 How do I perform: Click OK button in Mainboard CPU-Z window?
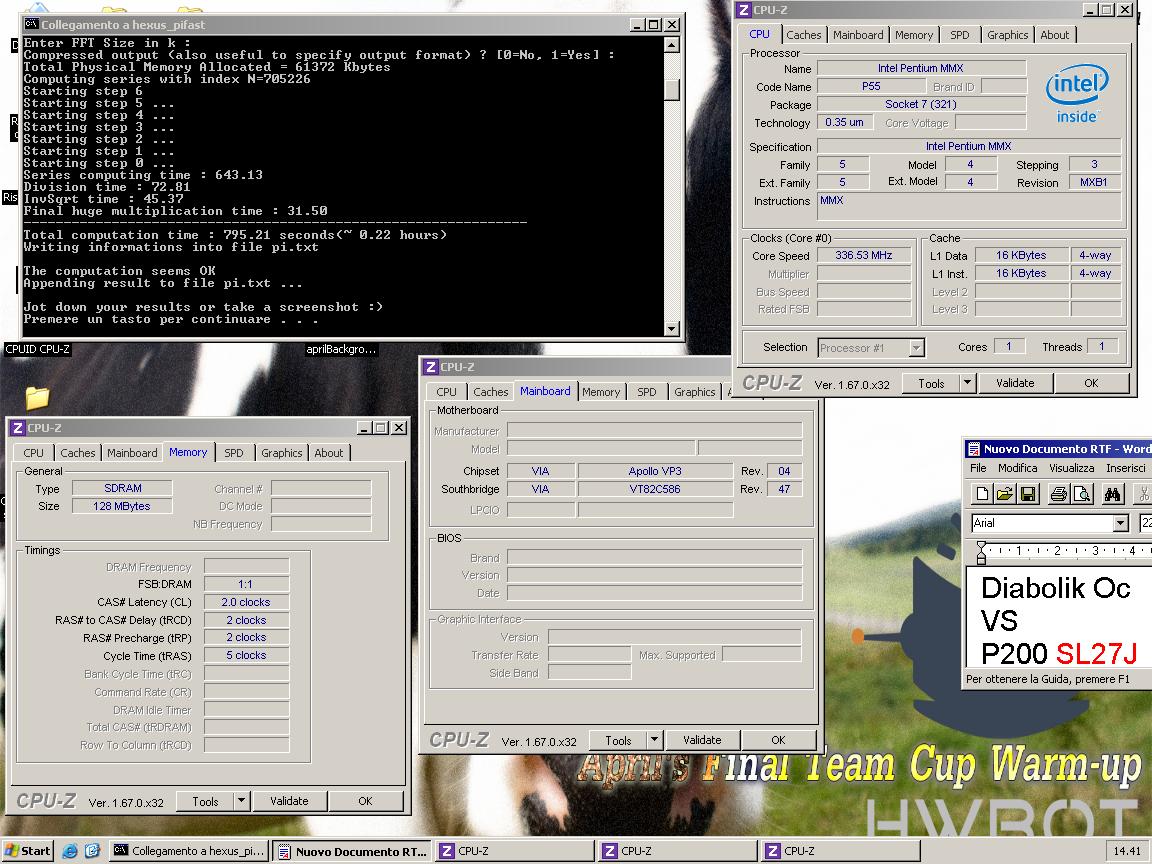778,740
